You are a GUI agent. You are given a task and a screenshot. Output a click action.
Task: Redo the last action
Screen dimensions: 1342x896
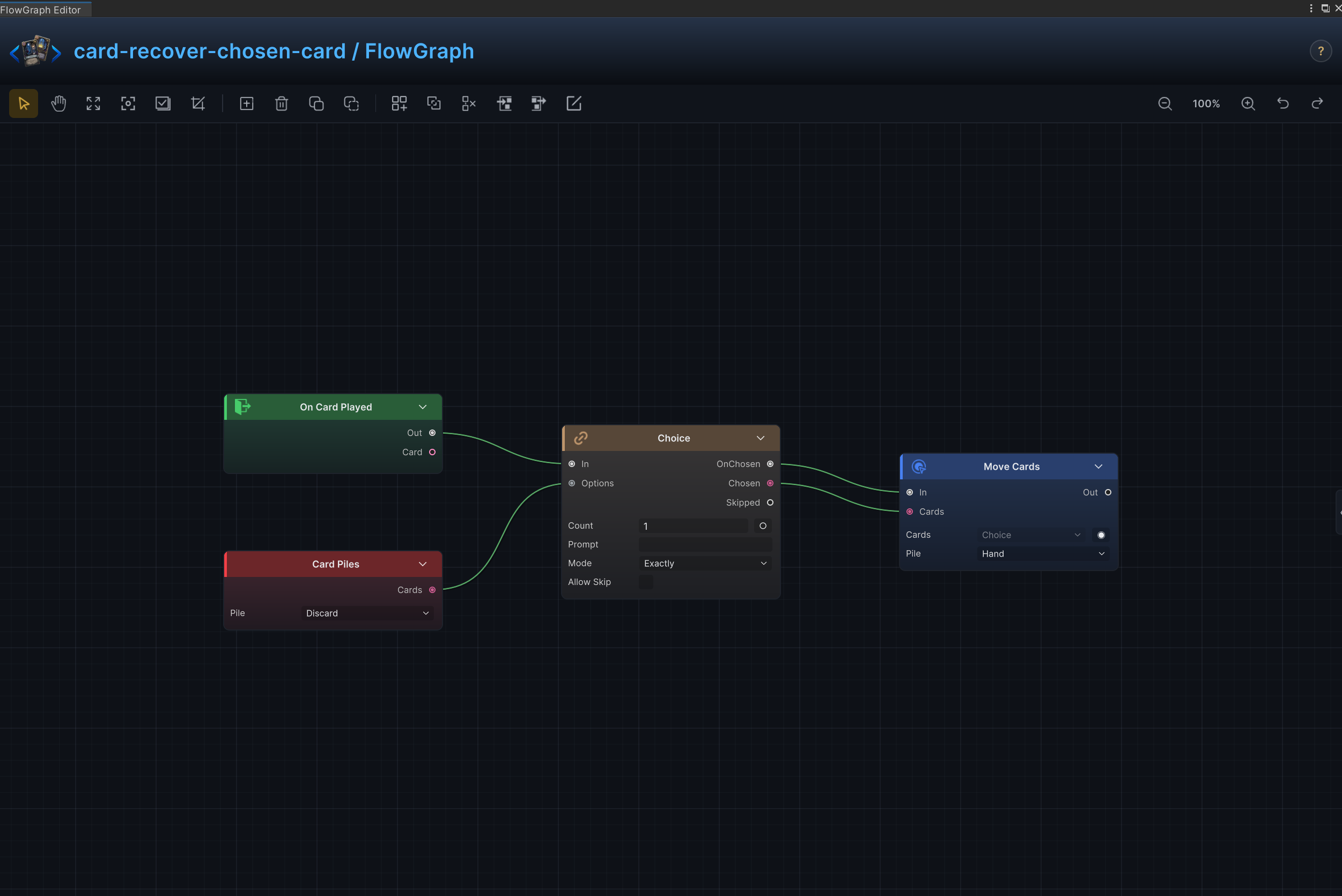[x=1317, y=103]
